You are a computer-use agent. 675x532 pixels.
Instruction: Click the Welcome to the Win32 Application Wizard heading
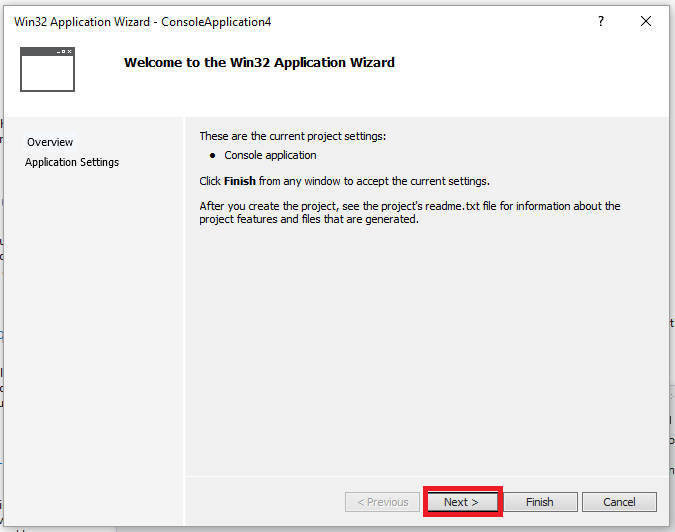259,62
